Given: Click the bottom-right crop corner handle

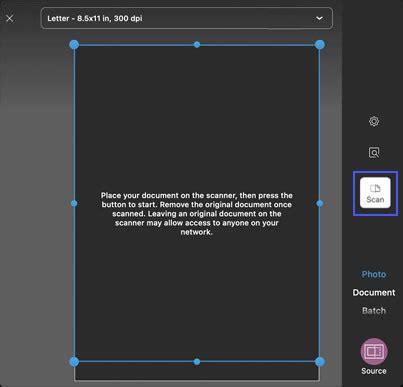Looking at the screenshot, I should click(x=320, y=361).
